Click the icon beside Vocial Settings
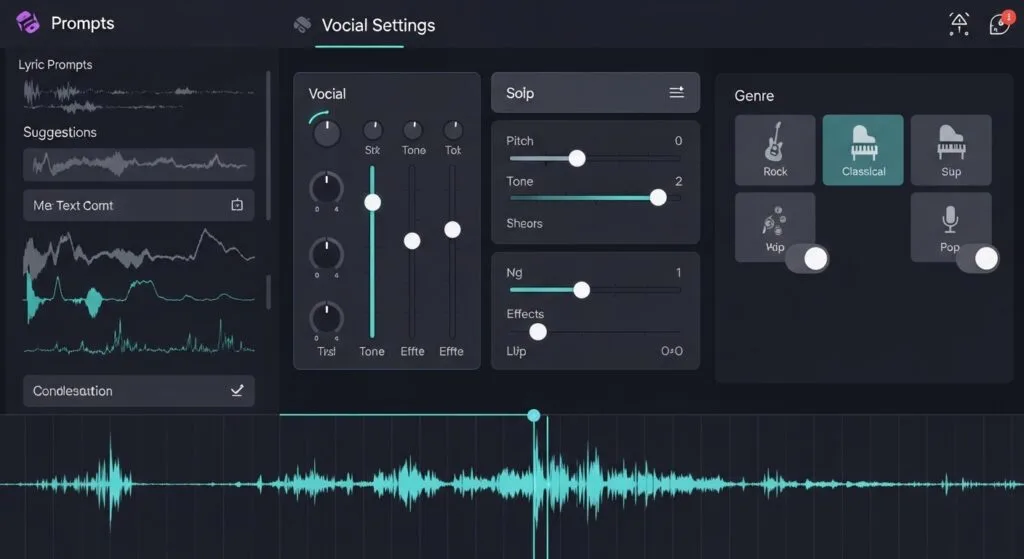The image size is (1024, 559). 302,25
